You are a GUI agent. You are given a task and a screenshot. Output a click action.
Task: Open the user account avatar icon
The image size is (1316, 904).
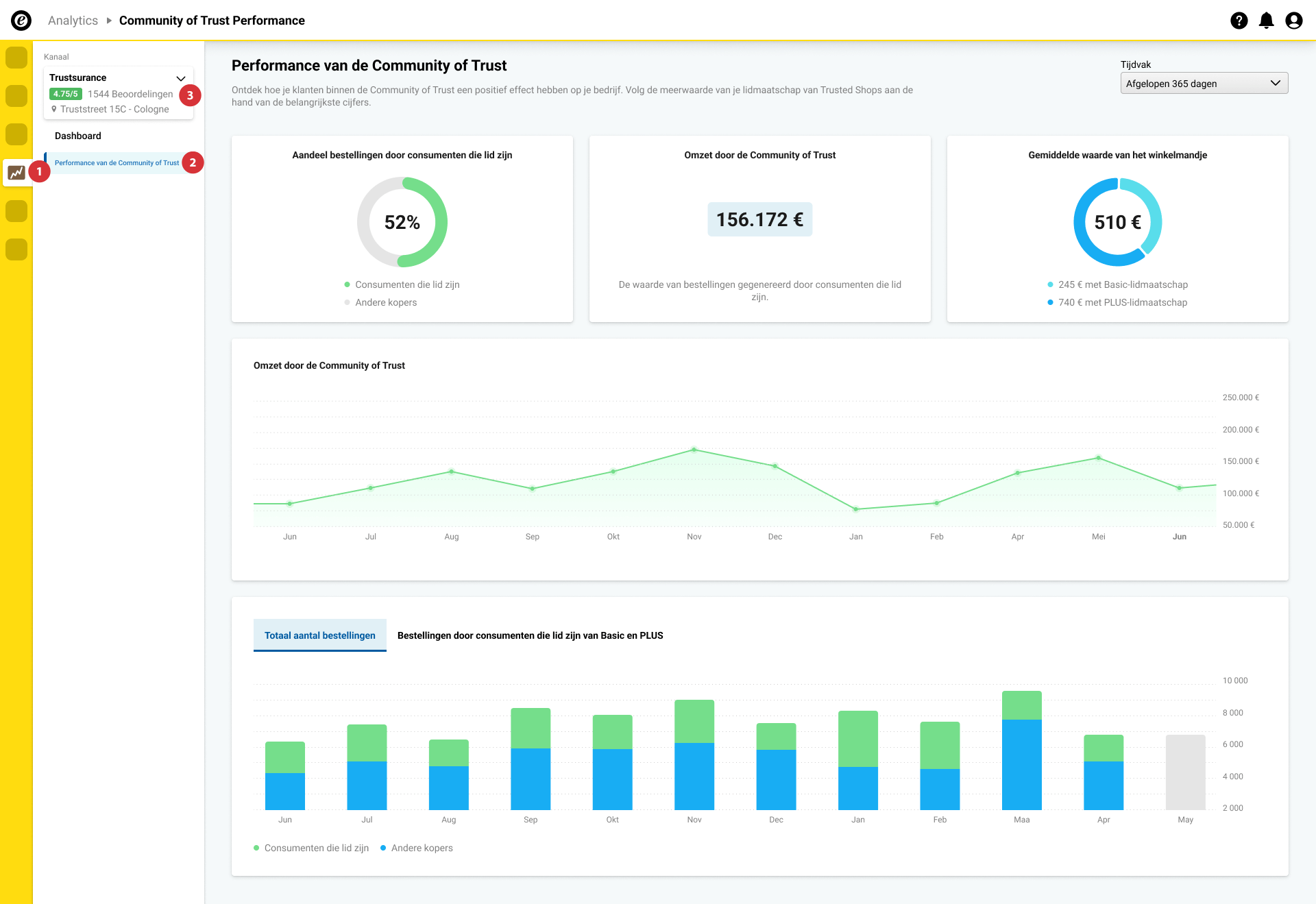[x=1293, y=21]
